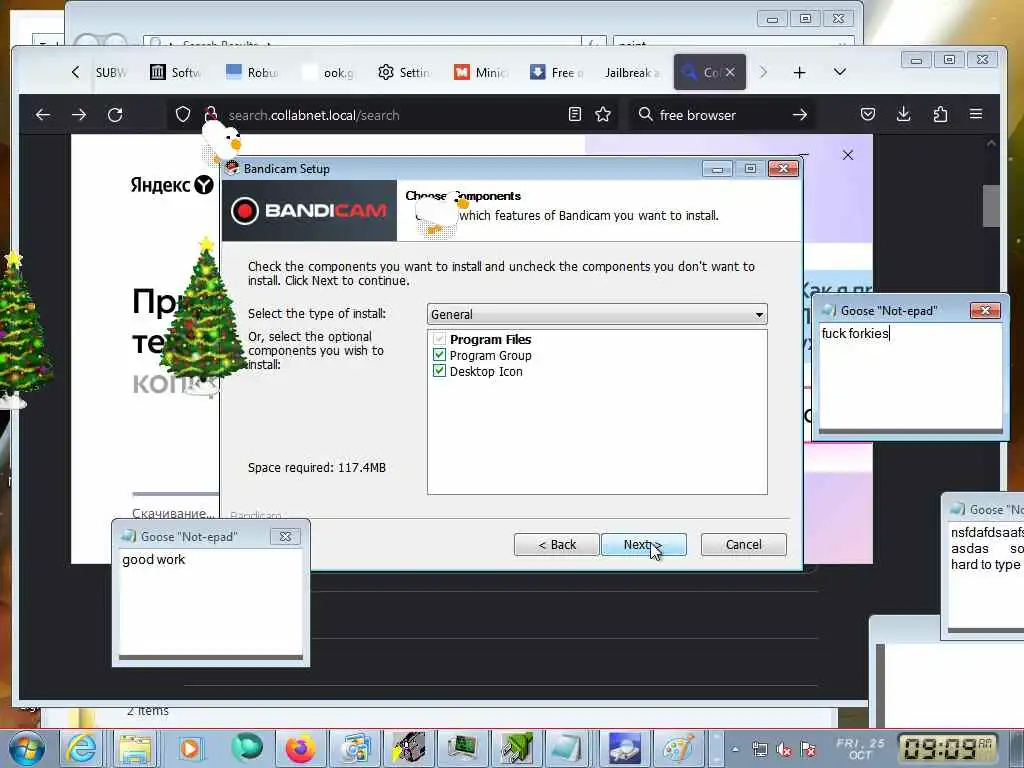Screen dimensions: 1024x768
Task: Click the search magnifier icon beside free browser
Action: click(x=645, y=114)
